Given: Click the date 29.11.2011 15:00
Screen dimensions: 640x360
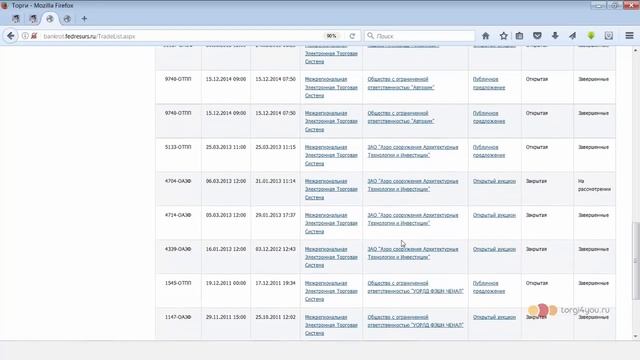Looking at the screenshot, I should coord(226,317).
